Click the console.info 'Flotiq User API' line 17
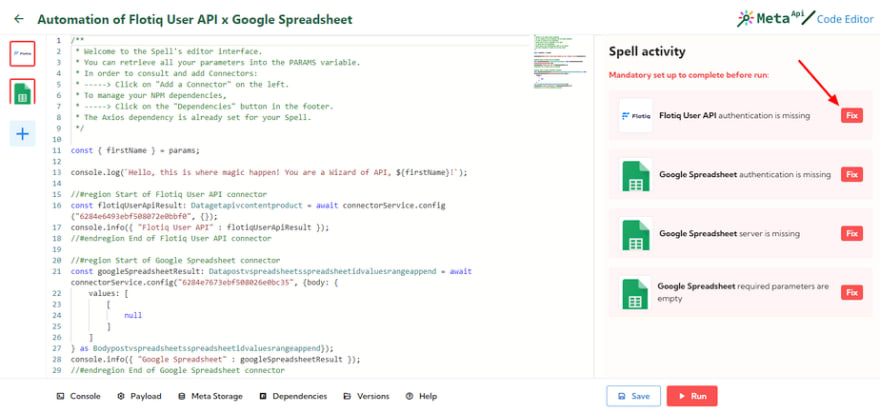 pyautogui.click(x=200, y=228)
